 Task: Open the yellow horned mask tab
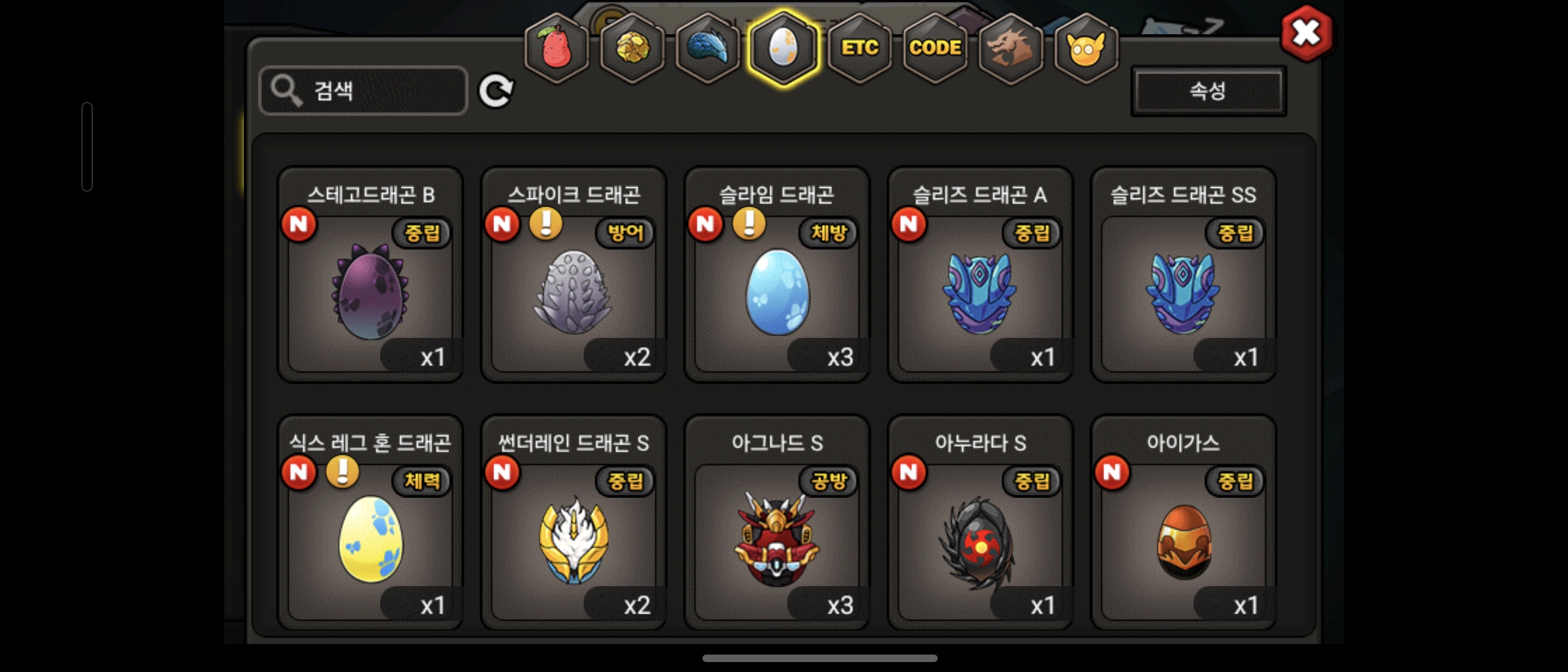tap(1086, 48)
